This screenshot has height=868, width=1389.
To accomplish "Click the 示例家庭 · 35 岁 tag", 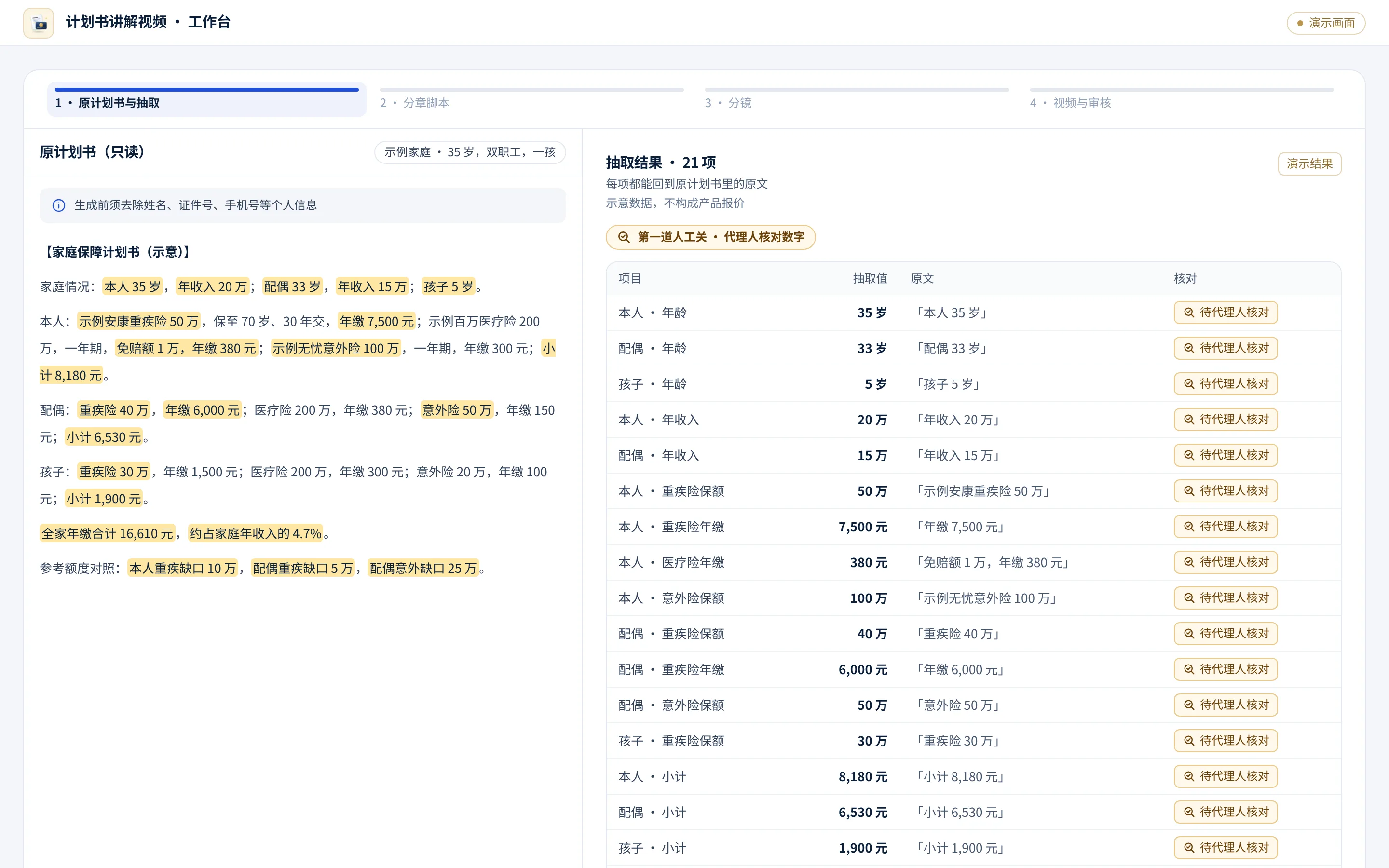I will pos(470,152).
